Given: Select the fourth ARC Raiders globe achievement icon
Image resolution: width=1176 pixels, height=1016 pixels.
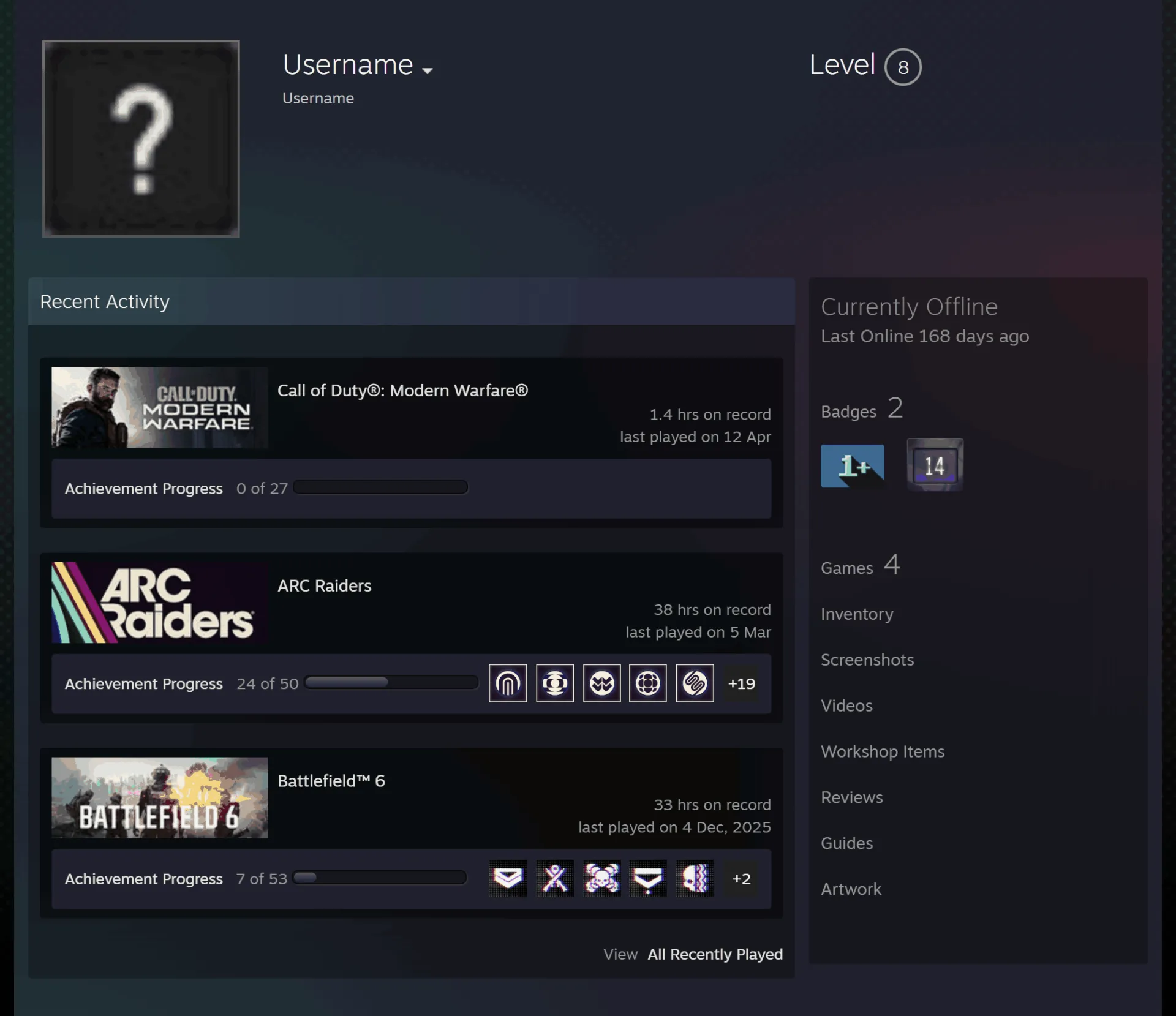Looking at the screenshot, I should pyautogui.click(x=648, y=683).
